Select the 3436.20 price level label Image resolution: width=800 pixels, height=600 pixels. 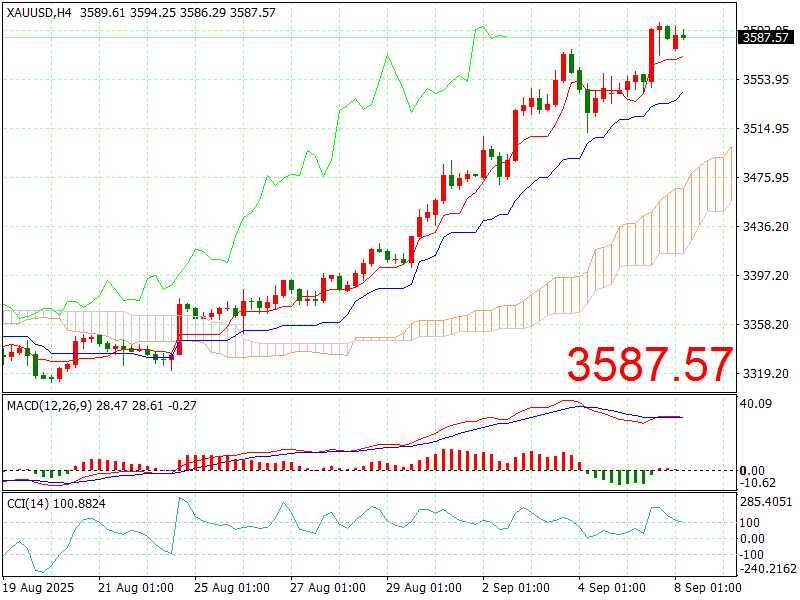pyautogui.click(x=766, y=227)
